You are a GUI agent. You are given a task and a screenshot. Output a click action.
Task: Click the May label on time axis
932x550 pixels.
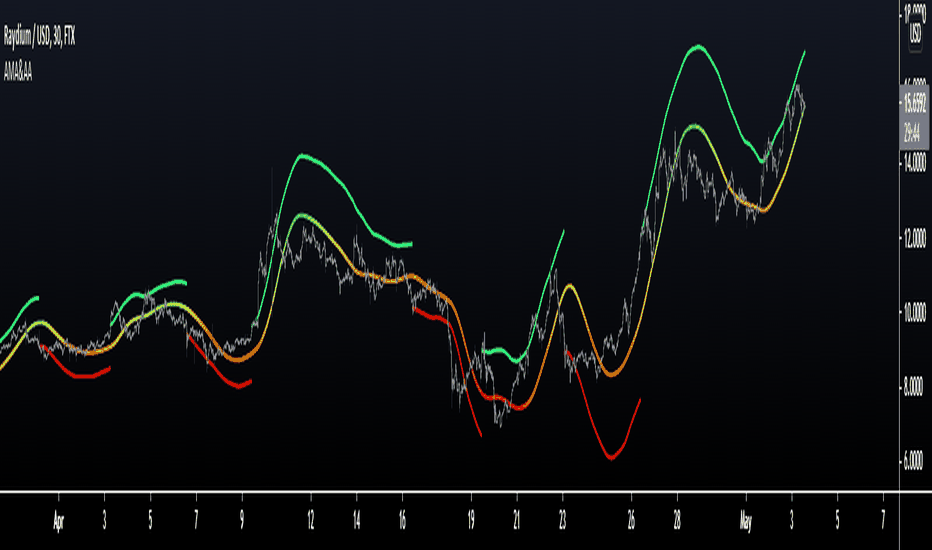(745, 522)
